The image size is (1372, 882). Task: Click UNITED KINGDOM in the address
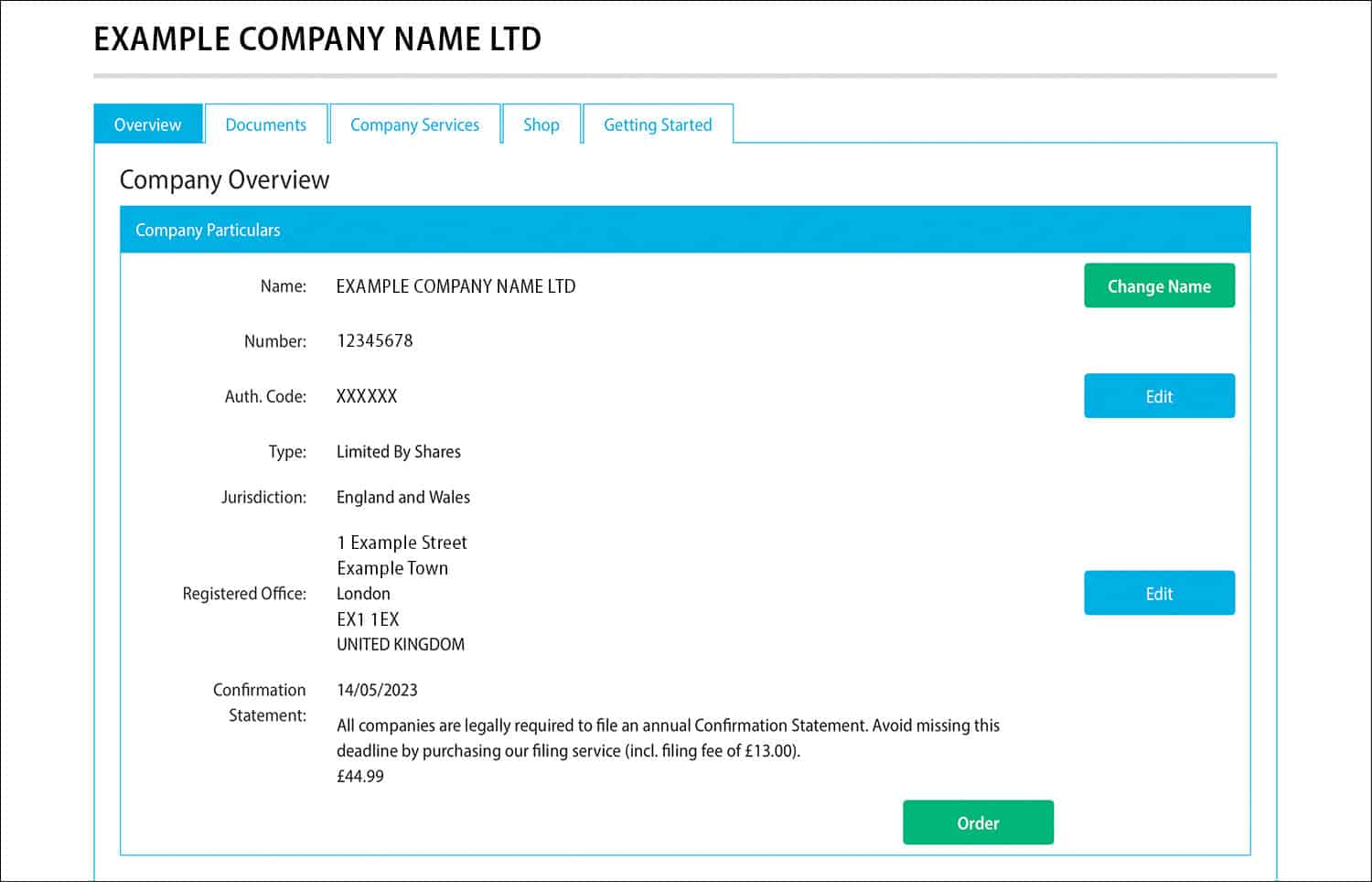[x=400, y=644]
